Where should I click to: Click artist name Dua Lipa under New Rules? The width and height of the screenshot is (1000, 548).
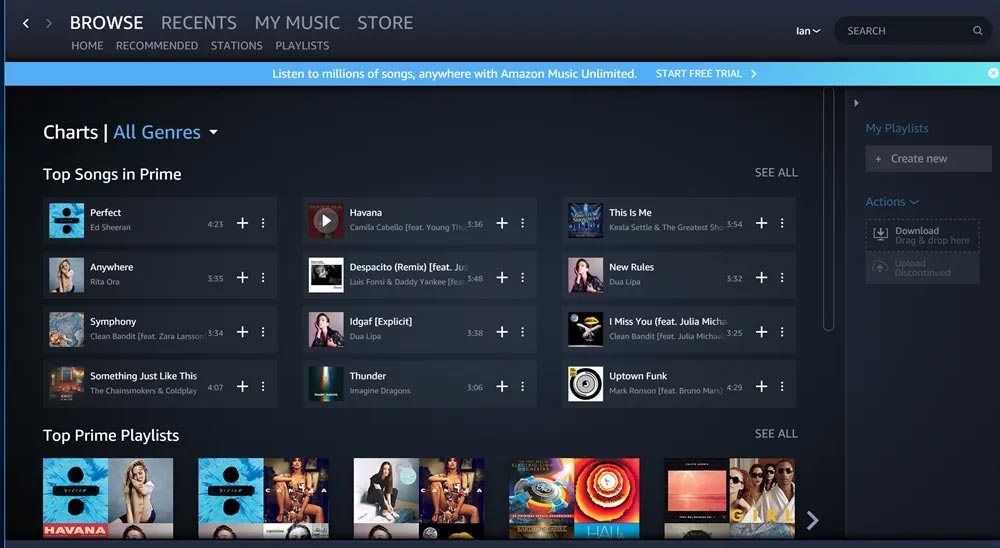click(624, 282)
